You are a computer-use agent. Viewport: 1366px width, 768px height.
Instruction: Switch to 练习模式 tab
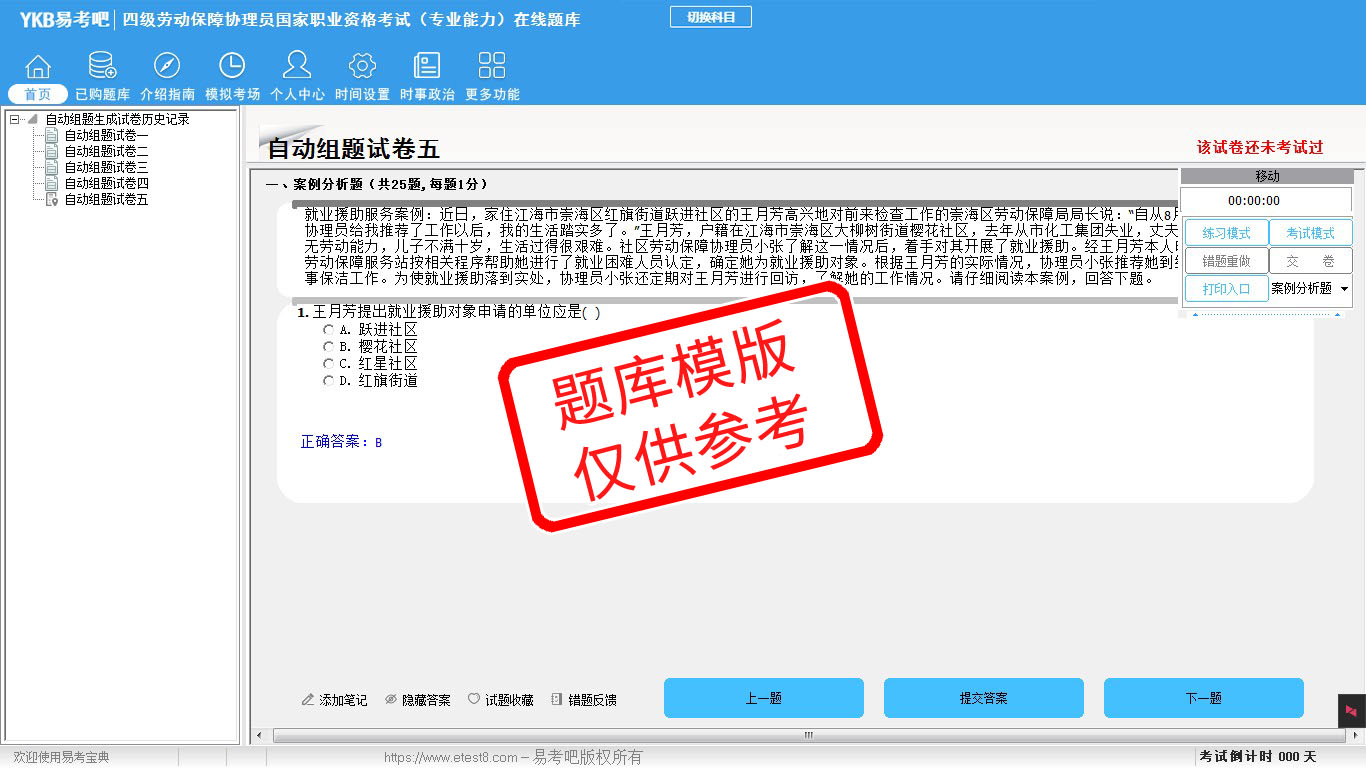(1226, 233)
